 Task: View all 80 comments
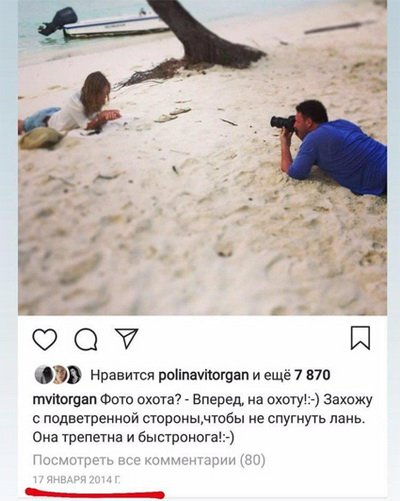[x=149, y=460]
